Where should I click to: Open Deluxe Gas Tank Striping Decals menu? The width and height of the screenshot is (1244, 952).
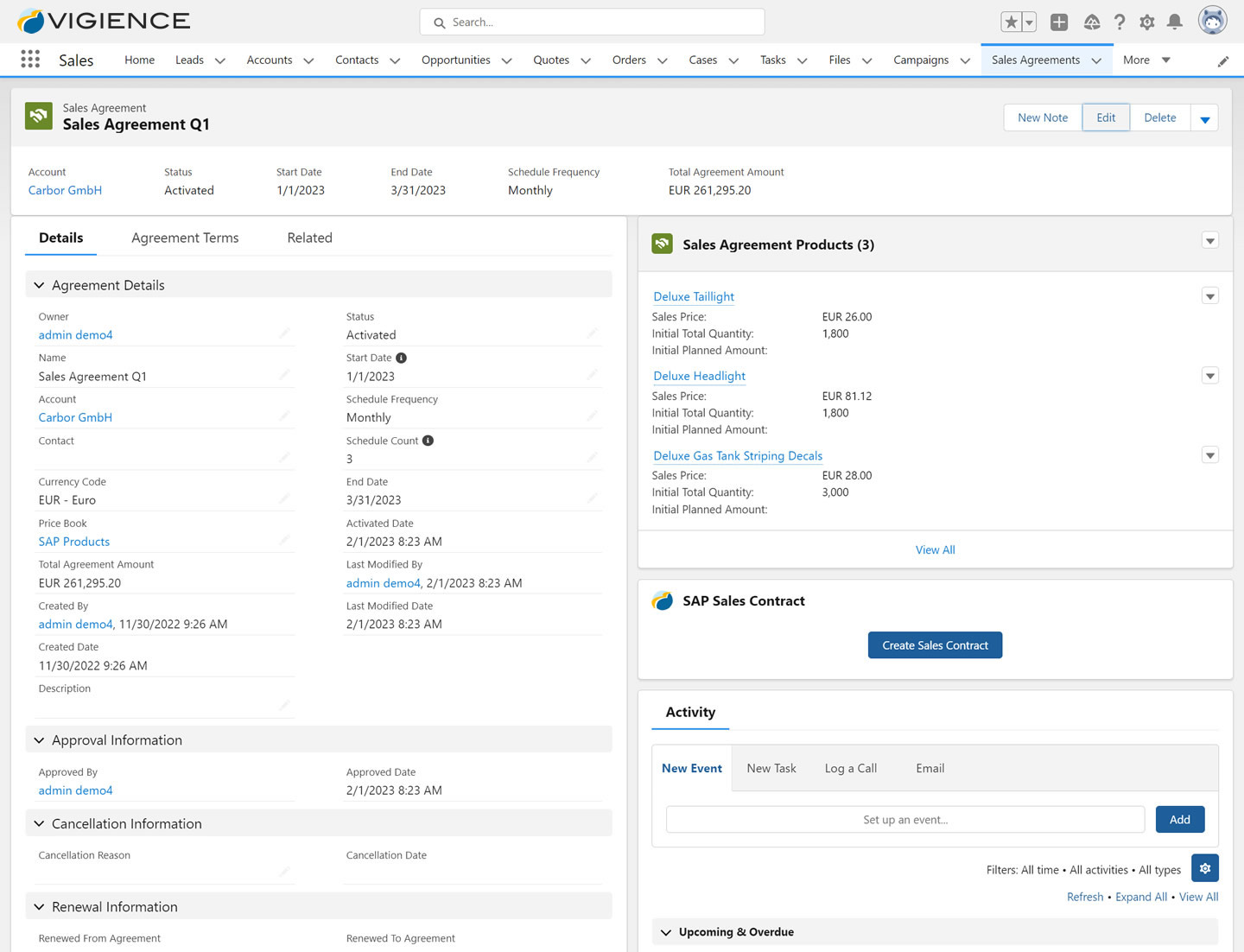click(1210, 455)
